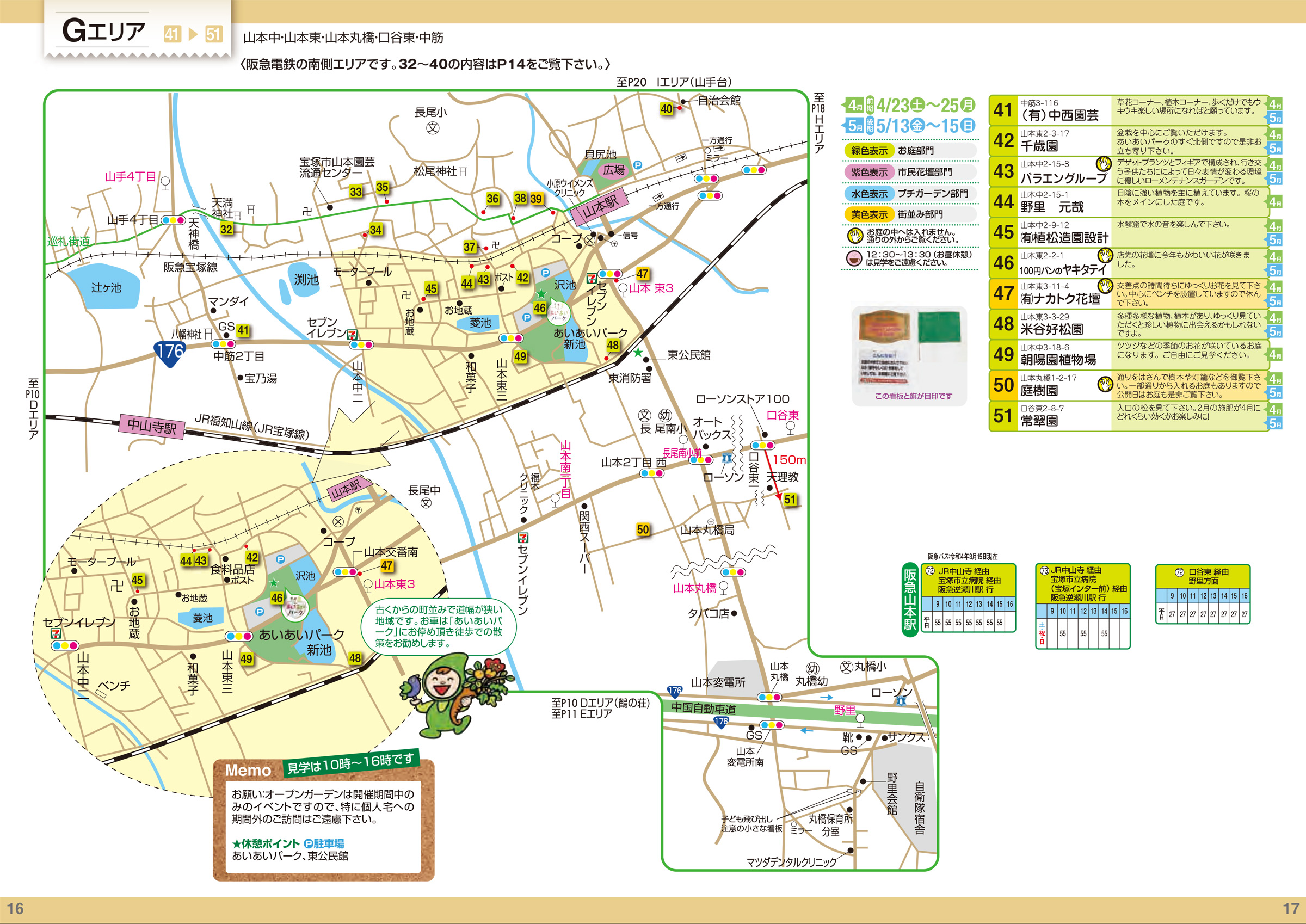1306x924 pixels.
Task: Click the 中国自動車道 label
Action: [x=704, y=709]
